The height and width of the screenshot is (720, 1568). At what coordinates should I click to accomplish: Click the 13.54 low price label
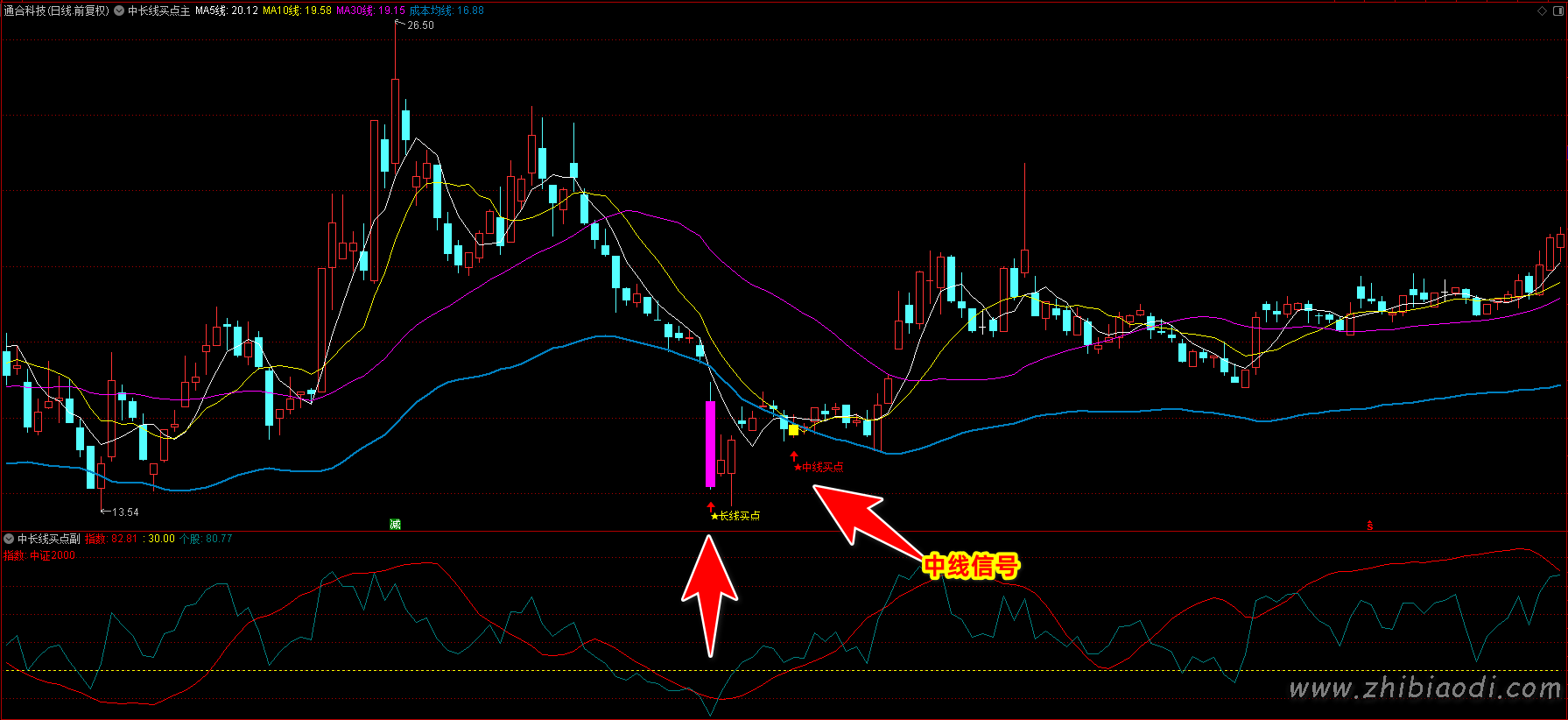125,512
